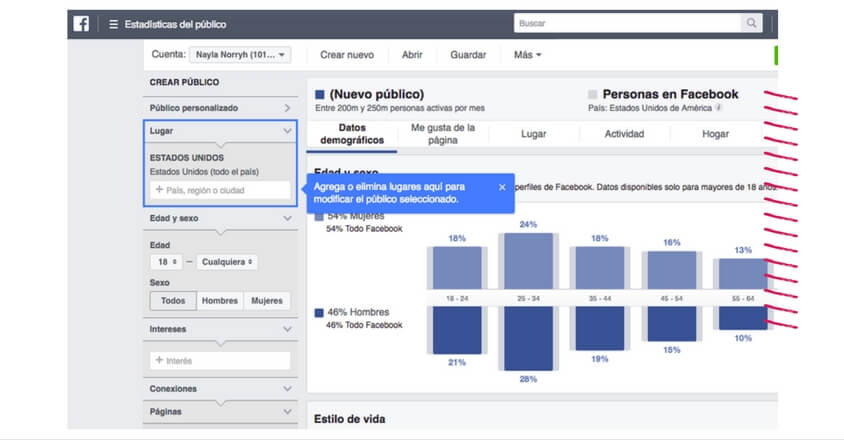Click the 19% men bar for 35-44

tap(600, 329)
